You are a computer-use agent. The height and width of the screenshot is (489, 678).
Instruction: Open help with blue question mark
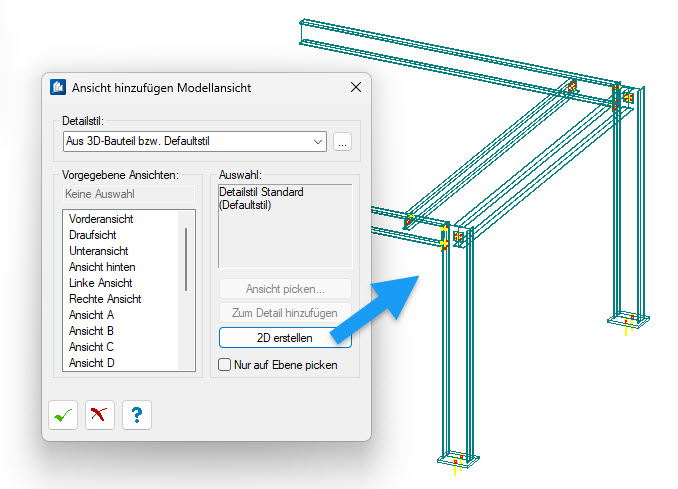click(x=137, y=415)
